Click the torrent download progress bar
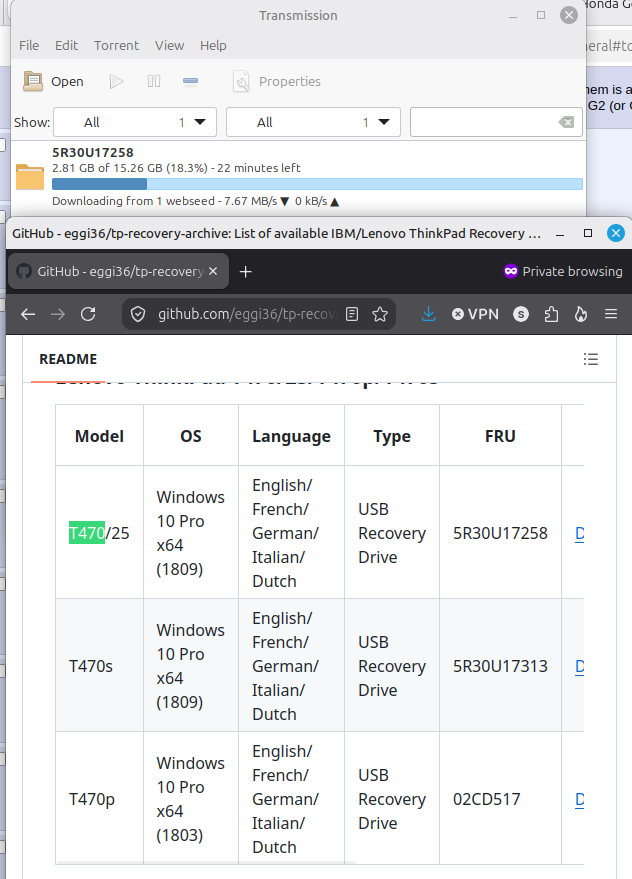Screen dimensions: 632x879 tap(317, 184)
